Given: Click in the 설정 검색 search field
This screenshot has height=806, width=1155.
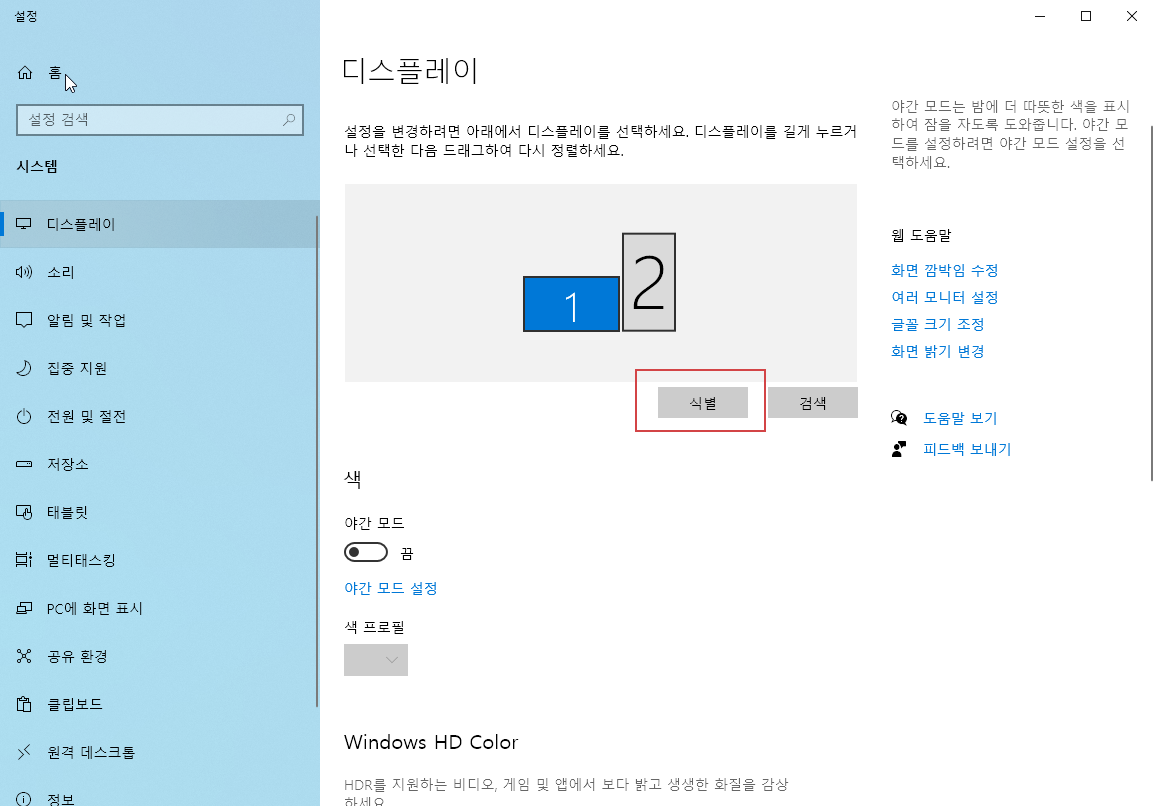Looking at the screenshot, I should click(x=160, y=119).
